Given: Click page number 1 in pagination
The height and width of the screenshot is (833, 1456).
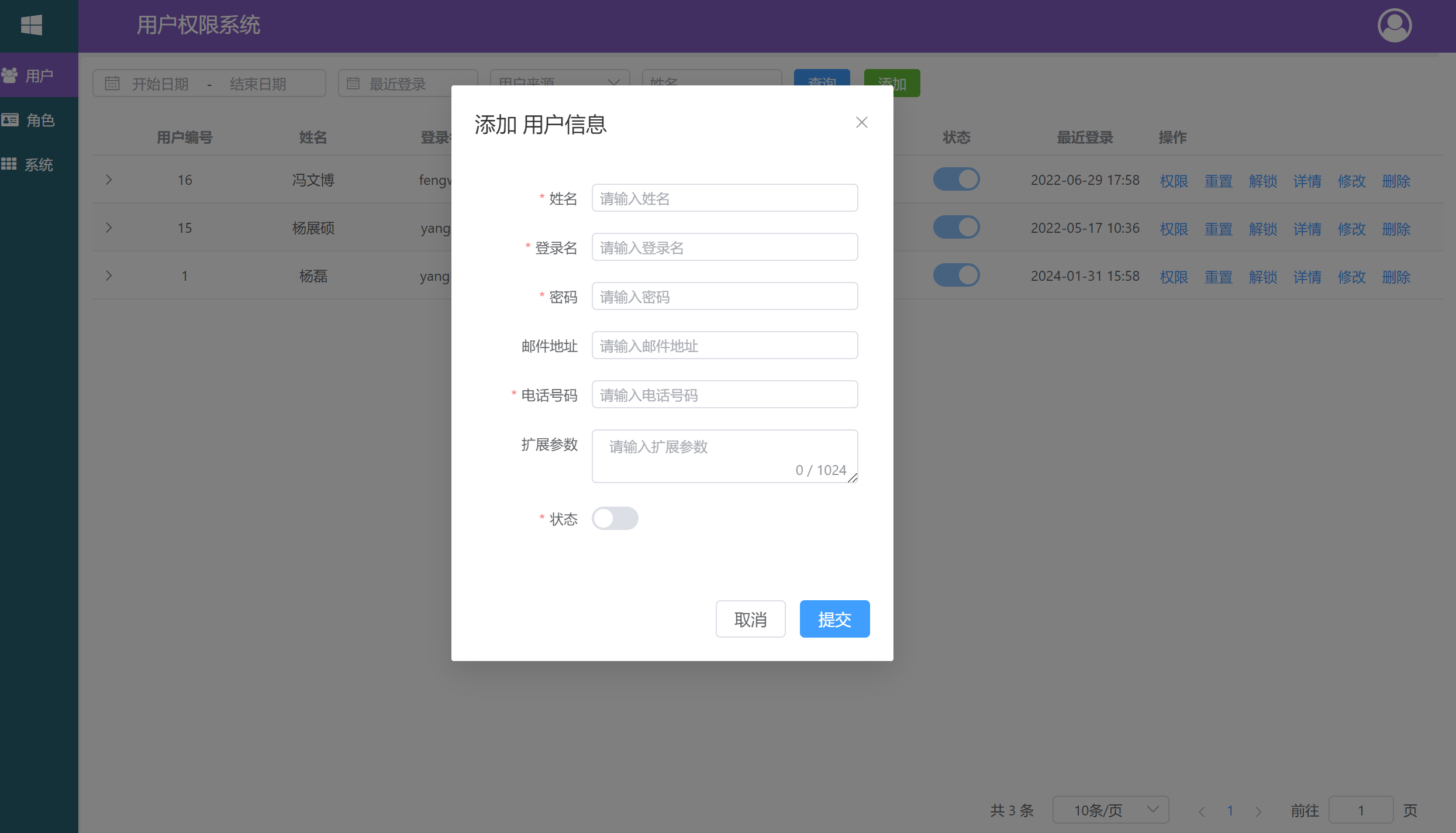Looking at the screenshot, I should 1230,811.
